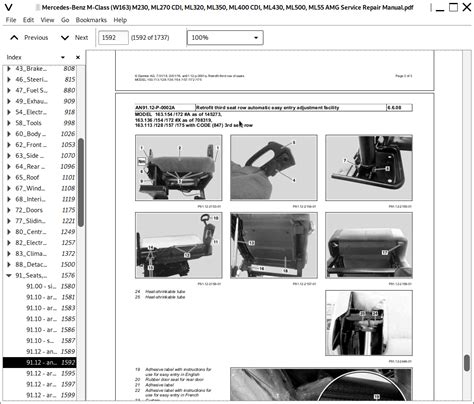Open index entry 91.12 on page 1595

point(40,374)
